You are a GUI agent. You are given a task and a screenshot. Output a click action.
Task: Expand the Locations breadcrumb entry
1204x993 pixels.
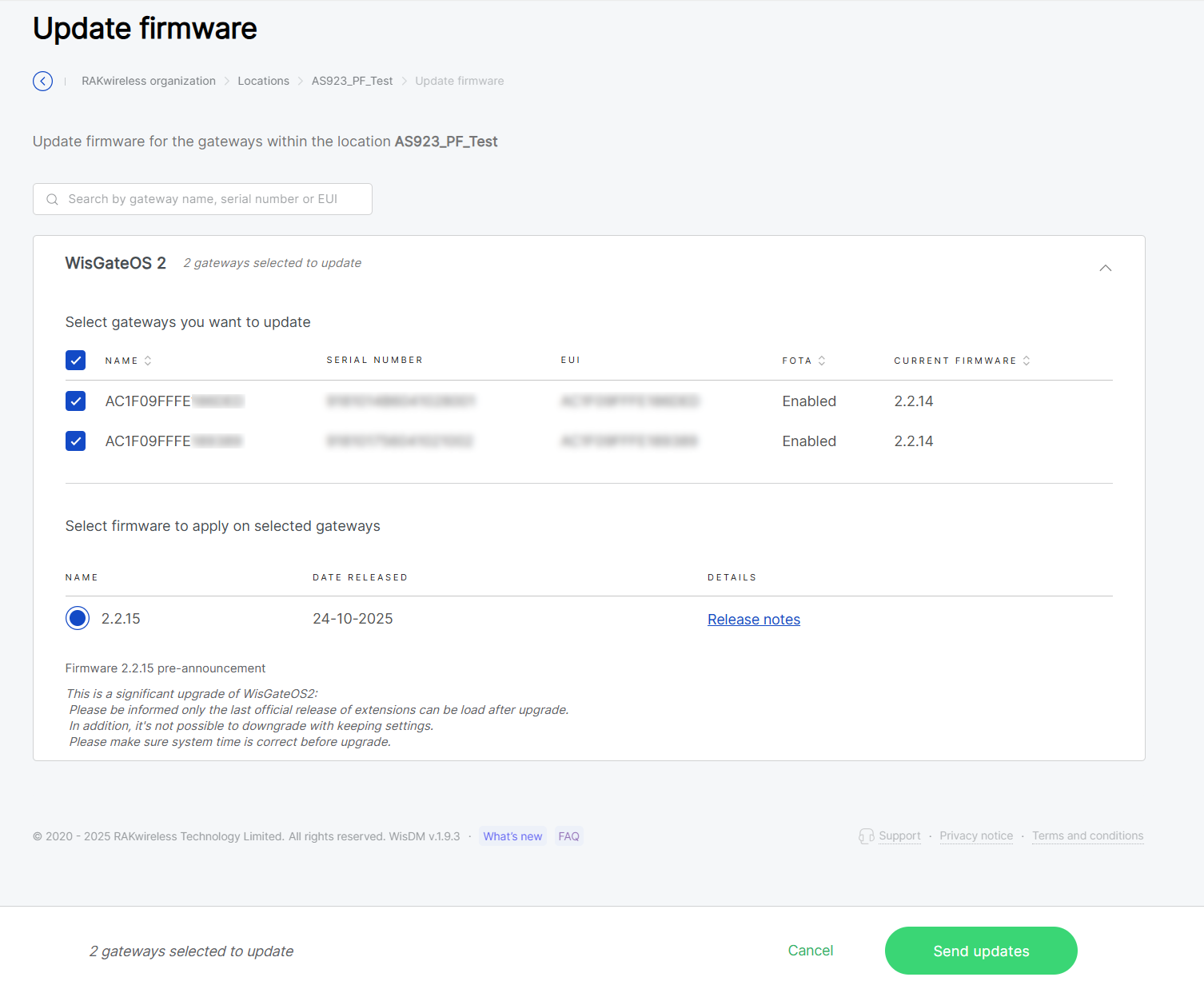(263, 81)
